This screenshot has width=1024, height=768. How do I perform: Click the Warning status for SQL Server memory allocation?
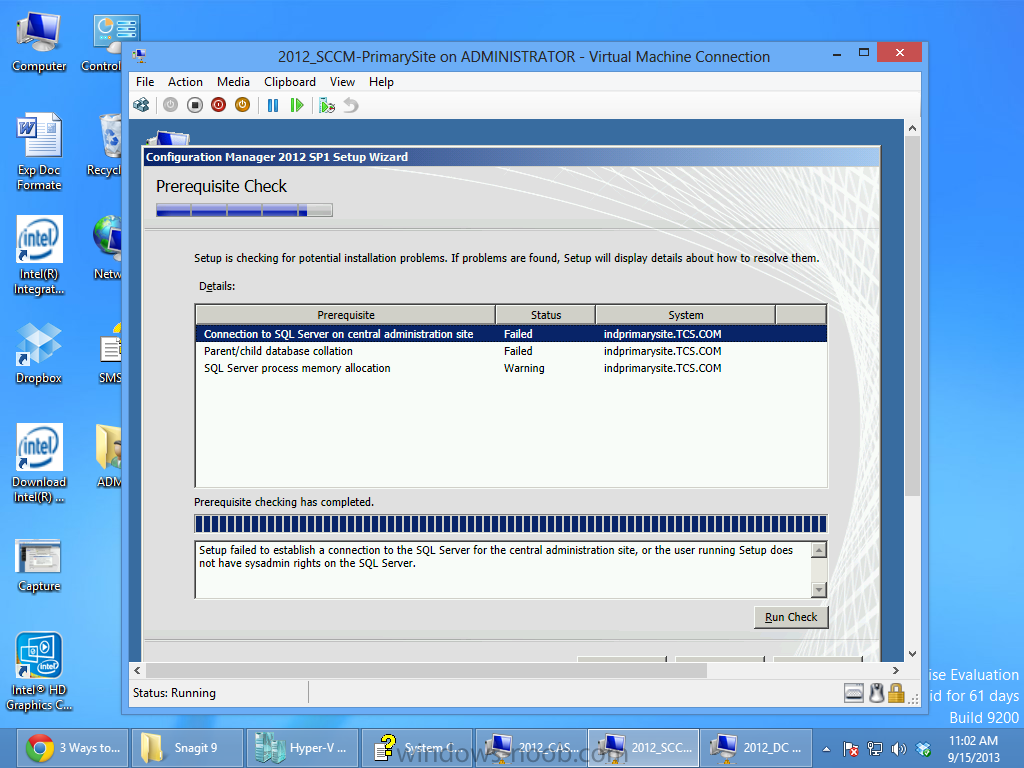click(x=524, y=368)
